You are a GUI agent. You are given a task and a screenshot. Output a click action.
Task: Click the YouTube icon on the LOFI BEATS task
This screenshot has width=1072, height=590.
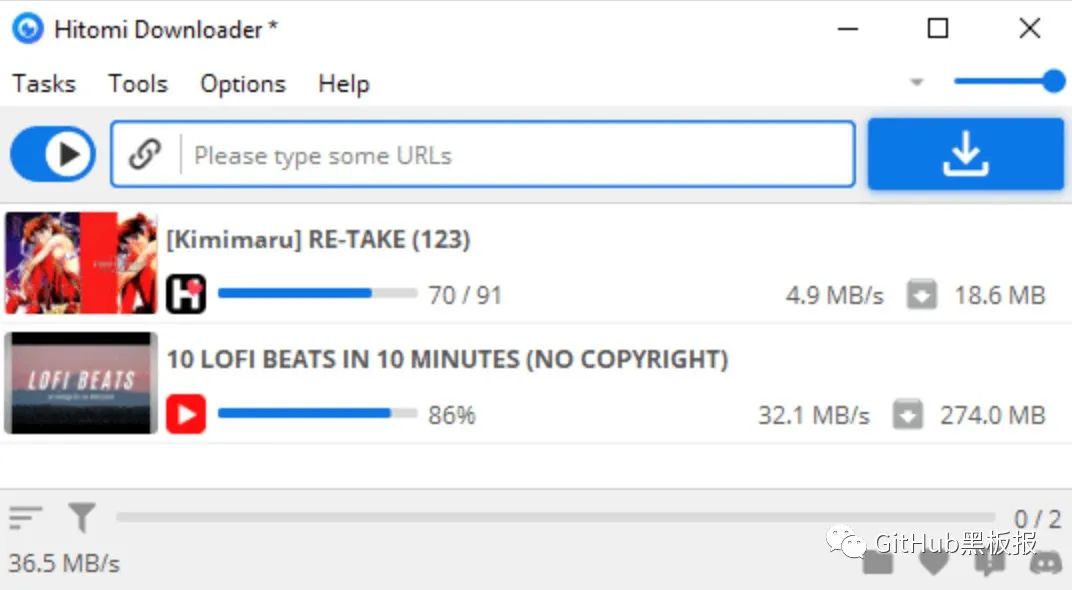(x=186, y=414)
